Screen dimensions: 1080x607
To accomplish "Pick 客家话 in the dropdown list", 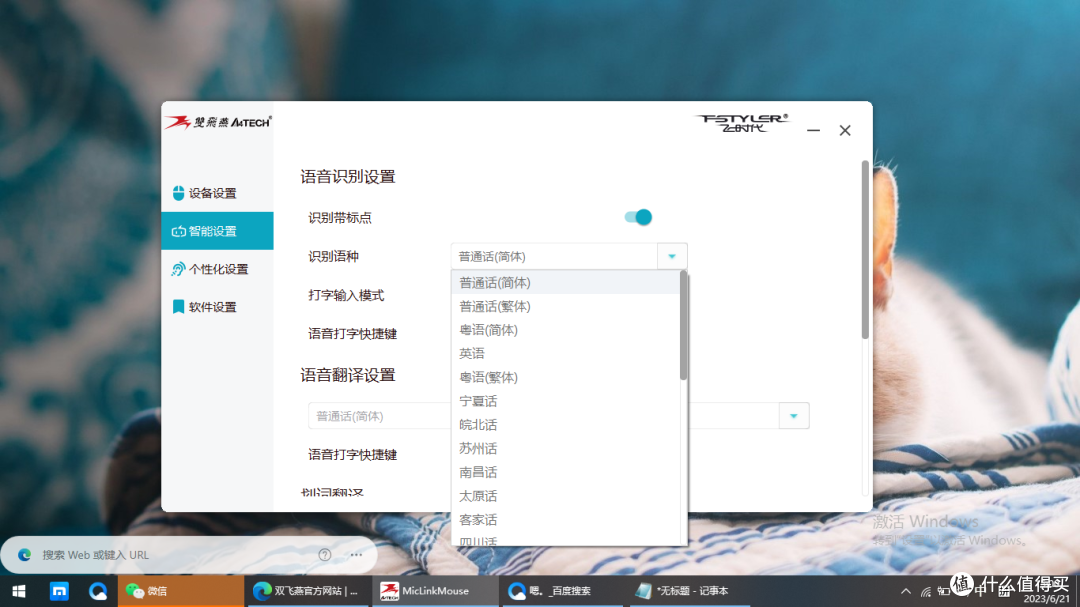I will click(565, 520).
